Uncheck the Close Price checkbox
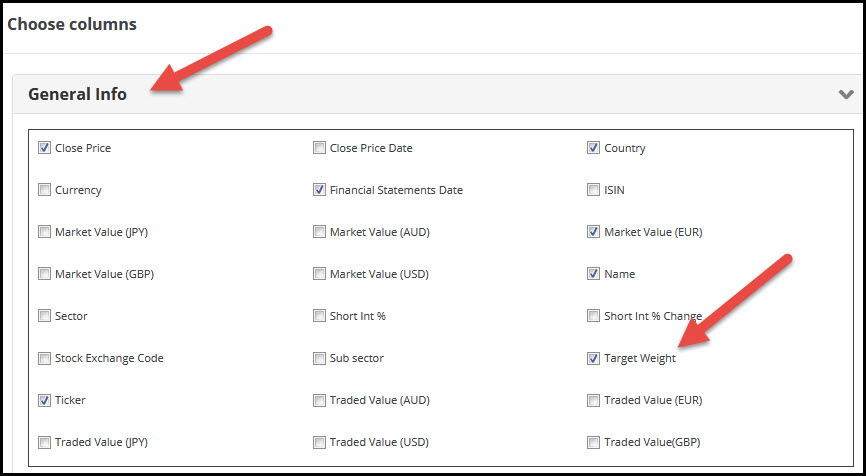Image resolution: width=866 pixels, height=476 pixels. (45, 148)
